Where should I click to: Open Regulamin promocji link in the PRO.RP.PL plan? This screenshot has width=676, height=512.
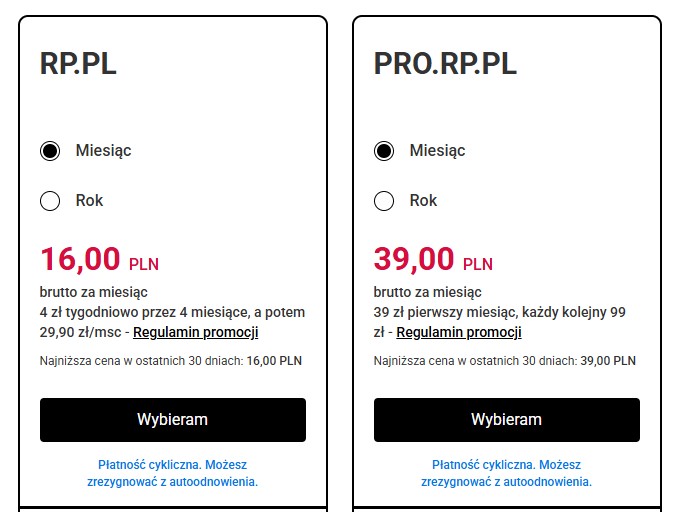point(459,332)
